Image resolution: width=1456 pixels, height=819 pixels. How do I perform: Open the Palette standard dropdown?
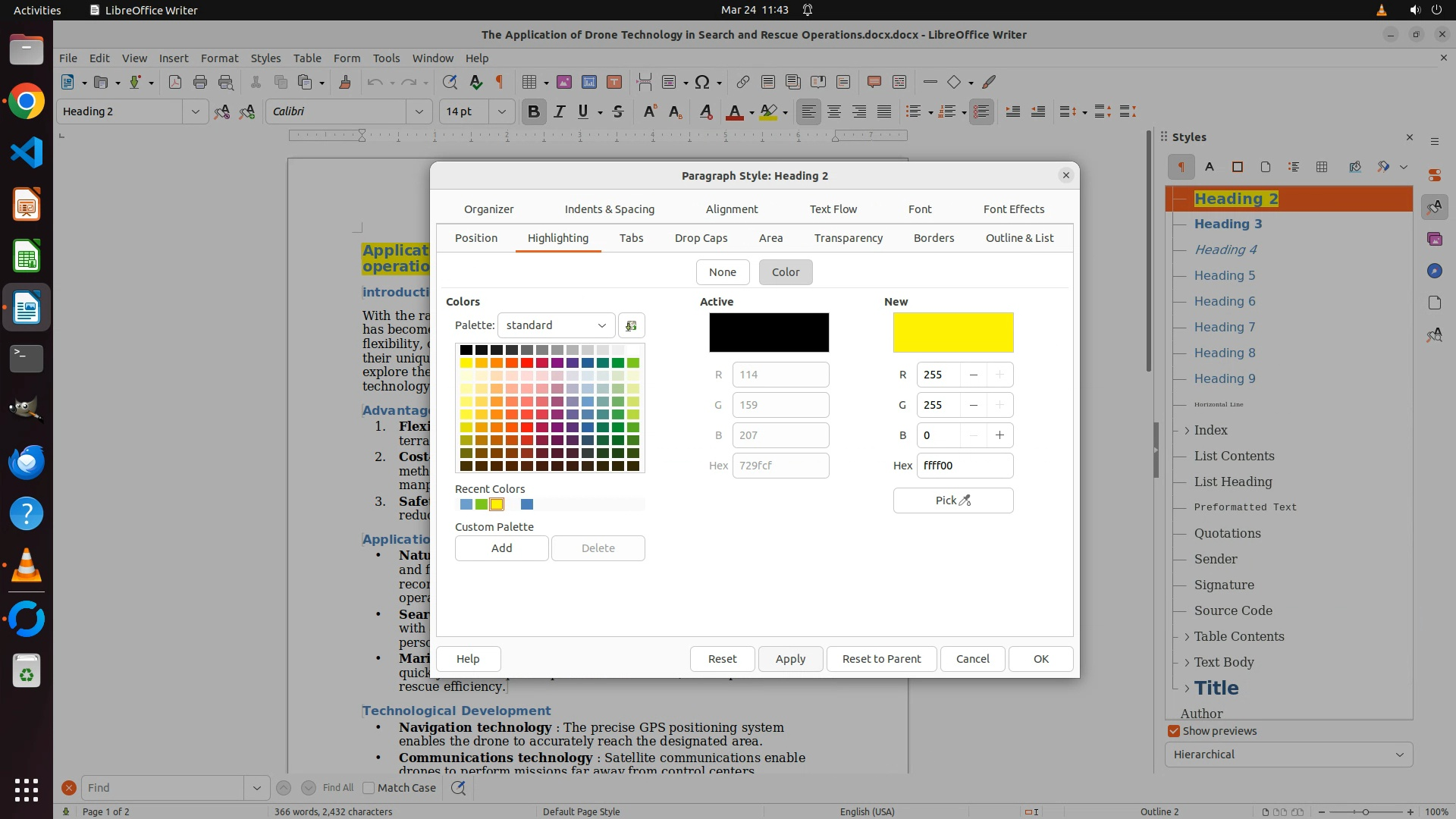click(556, 325)
